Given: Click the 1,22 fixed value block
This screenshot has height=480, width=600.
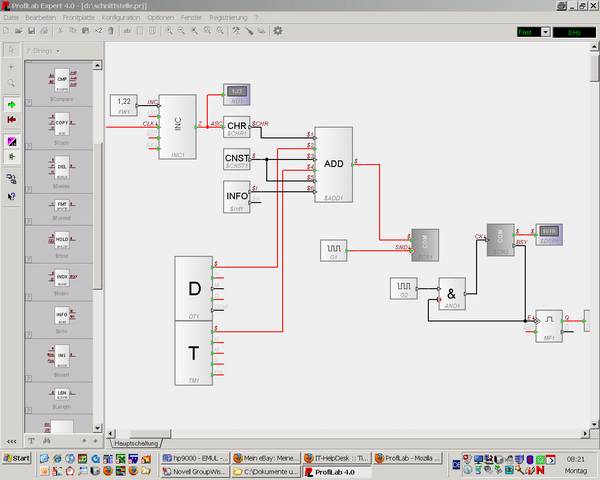Looking at the screenshot, I should click(124, 105).
